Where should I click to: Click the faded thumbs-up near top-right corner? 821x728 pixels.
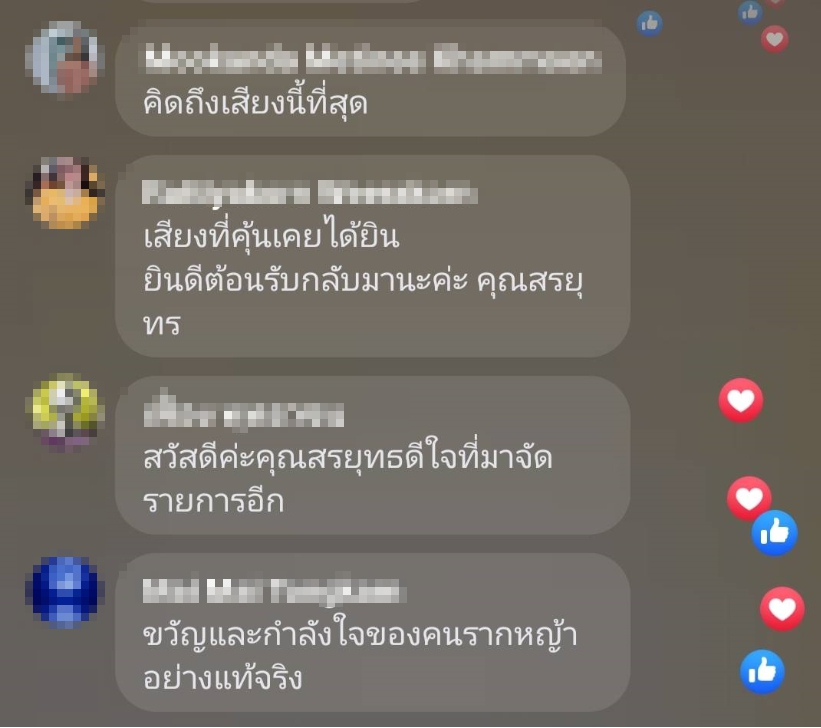(750, 12)
